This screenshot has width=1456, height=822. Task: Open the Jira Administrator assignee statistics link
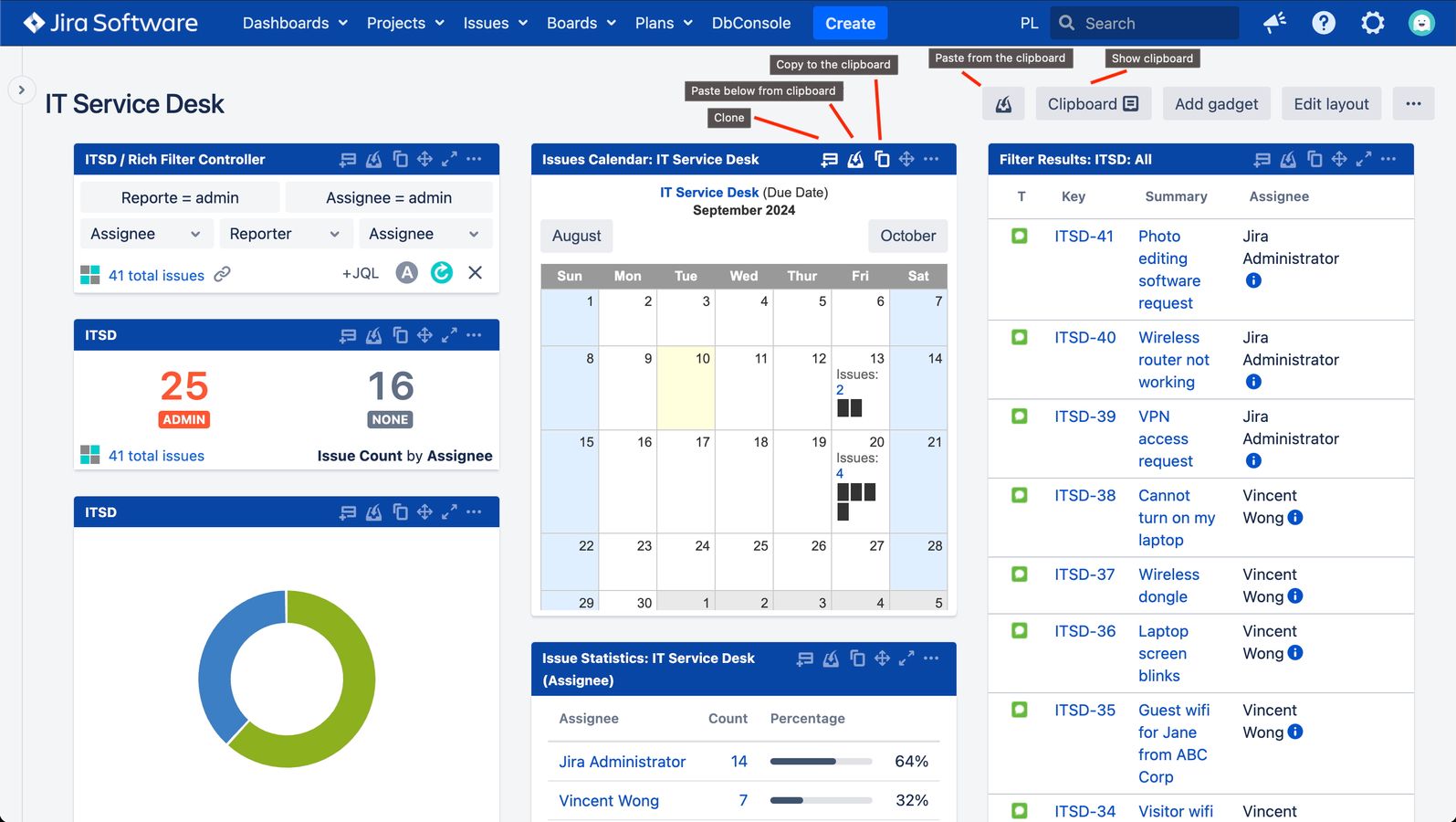pos(622,762)
